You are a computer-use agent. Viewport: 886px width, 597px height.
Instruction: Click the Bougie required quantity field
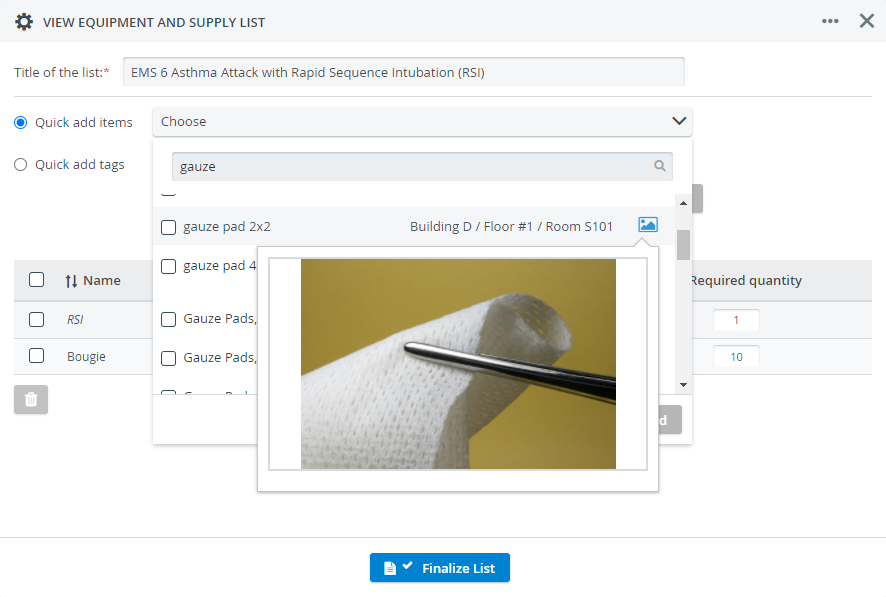736,357
